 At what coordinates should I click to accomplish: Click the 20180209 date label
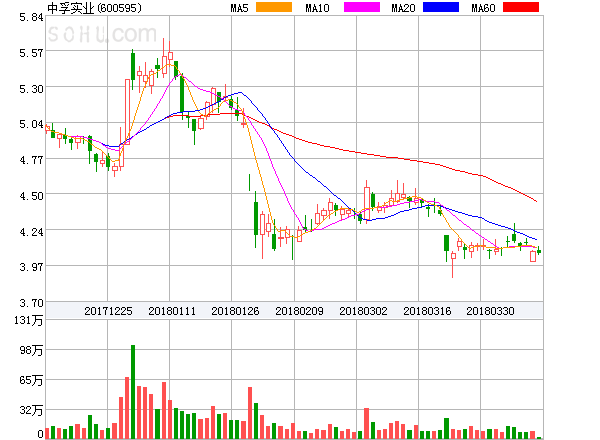pos(299,311)
